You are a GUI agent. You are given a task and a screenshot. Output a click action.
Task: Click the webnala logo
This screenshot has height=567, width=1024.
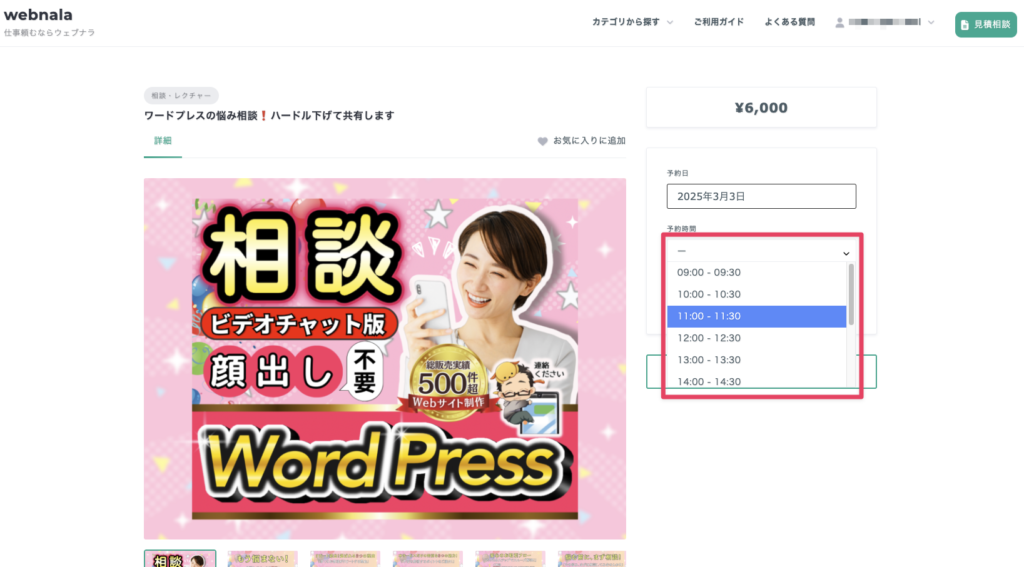coord(39,14)
